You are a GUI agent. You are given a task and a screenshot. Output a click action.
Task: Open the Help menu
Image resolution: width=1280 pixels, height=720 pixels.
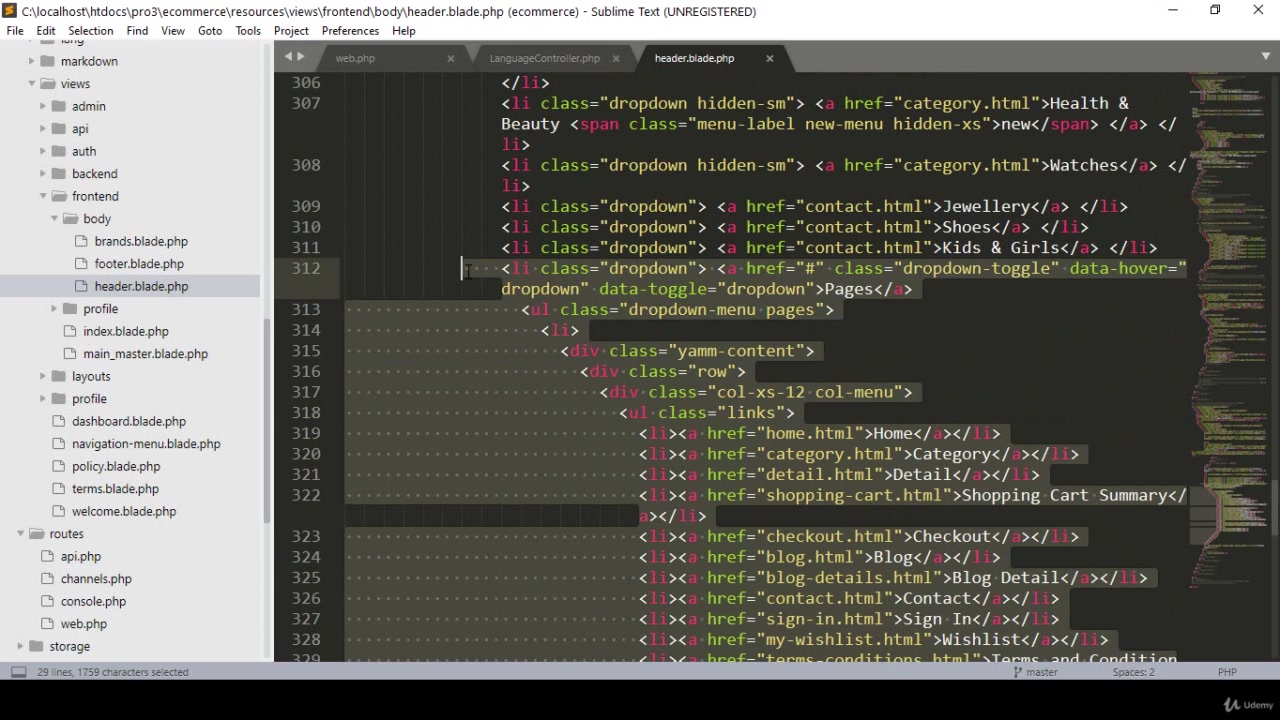pyautogui.click(x=404, y=31)
